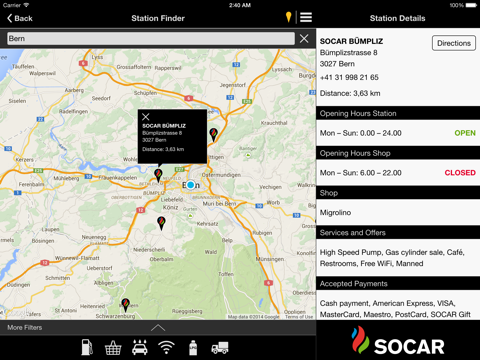The width and height of the screenshot is (480, 360).
Task: Click the green OPEN status
Action: (x=465, y=133)
